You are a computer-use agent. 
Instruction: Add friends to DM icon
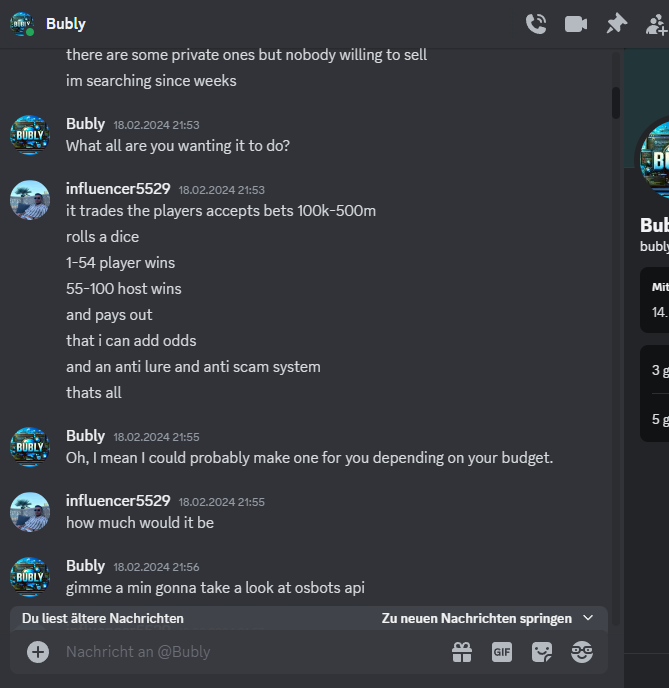657,24
